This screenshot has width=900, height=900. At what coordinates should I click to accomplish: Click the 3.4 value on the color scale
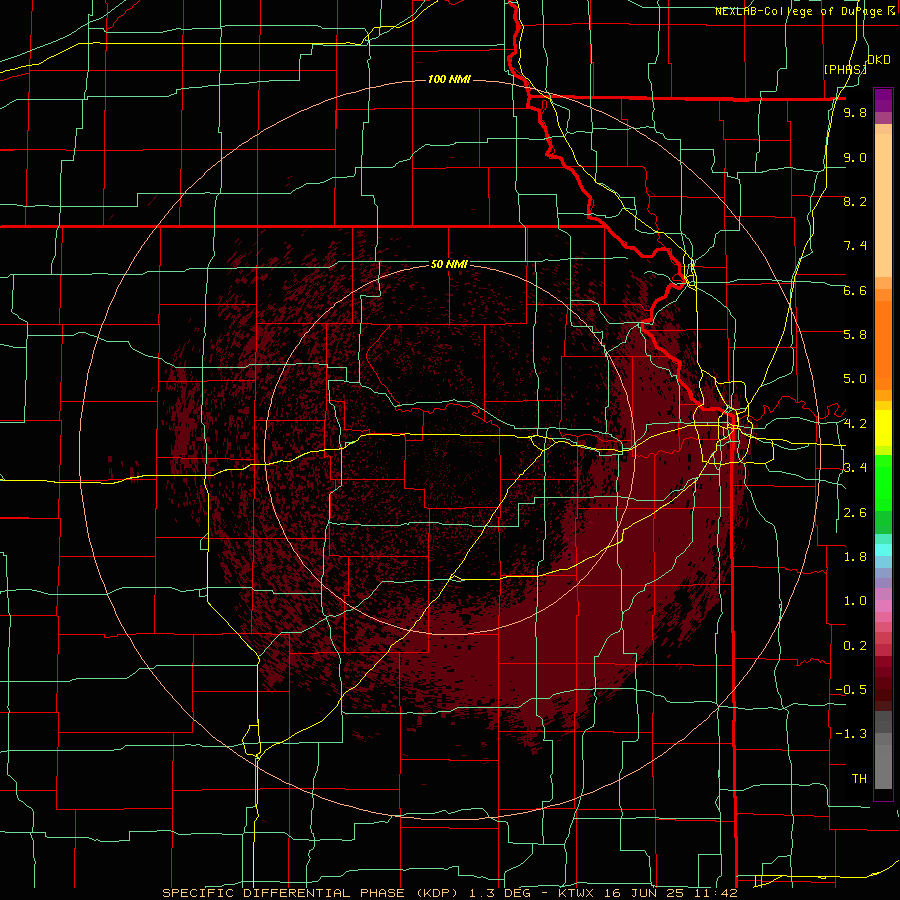855,468
